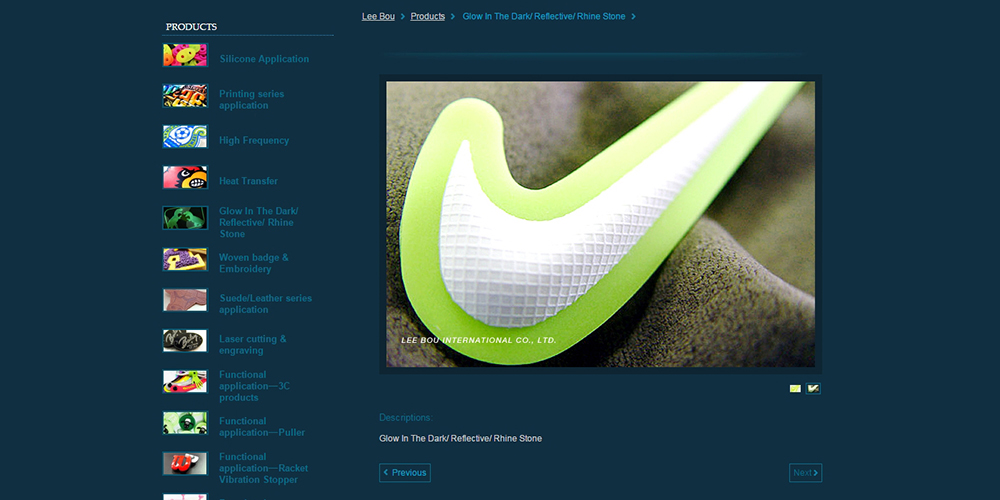Open Functional application—Puller link
1000x500 pixels.
(x=261, y=427)
